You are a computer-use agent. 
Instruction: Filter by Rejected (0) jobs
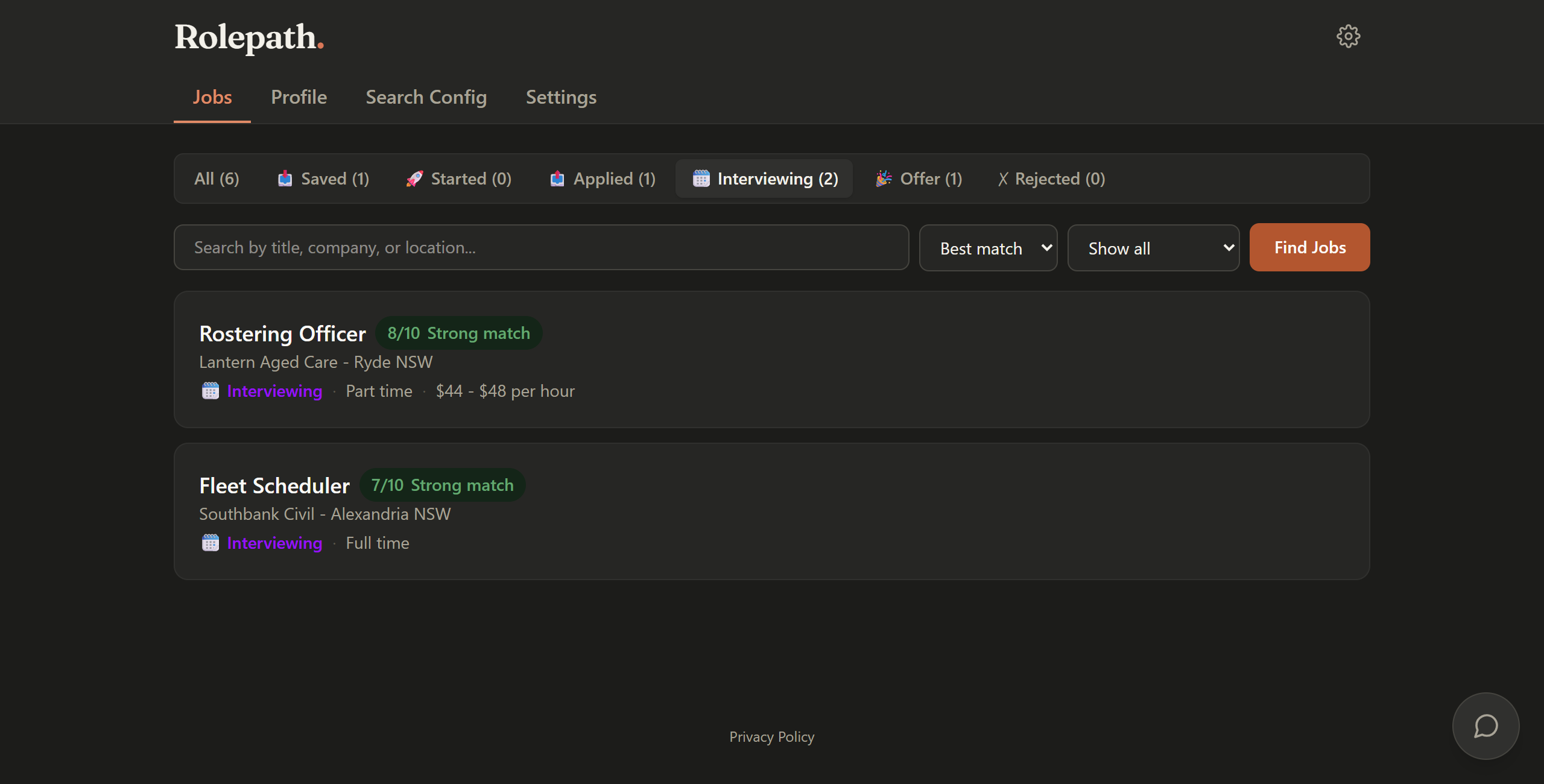[1051, 179]
